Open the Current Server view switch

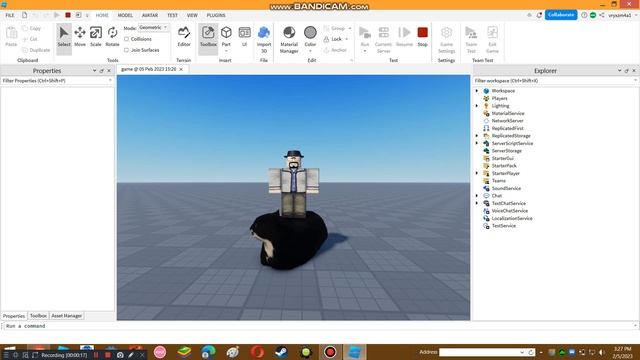[383, 39]
